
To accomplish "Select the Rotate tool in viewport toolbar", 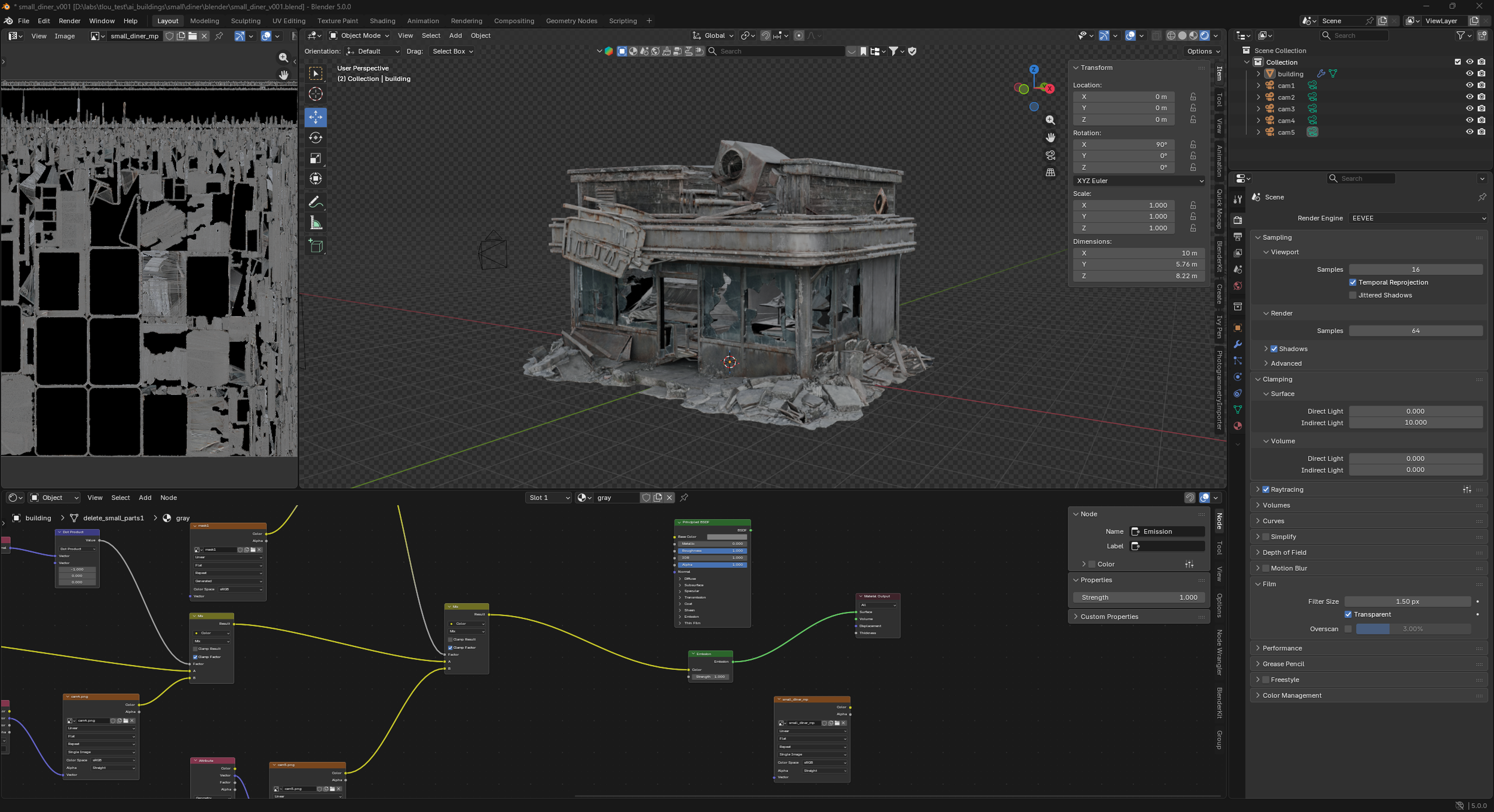I will tap(316, 137).
